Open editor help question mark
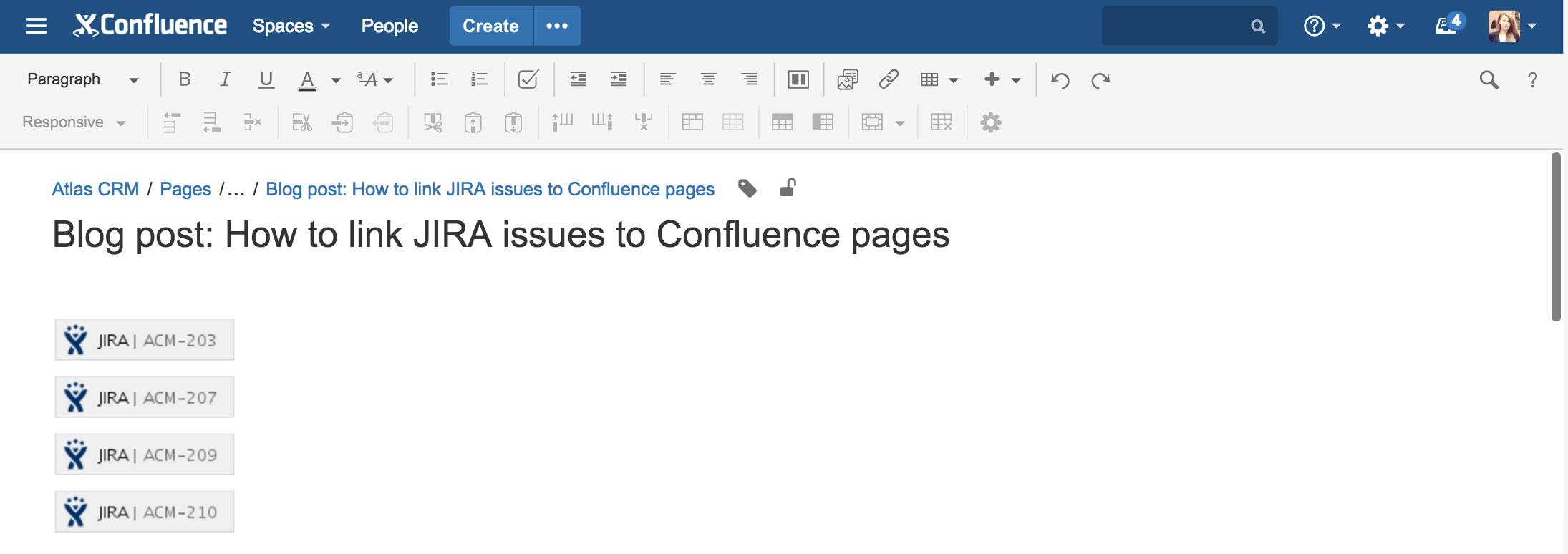The height and width of the screenshot is (554, 1568). coord(1532,79)
